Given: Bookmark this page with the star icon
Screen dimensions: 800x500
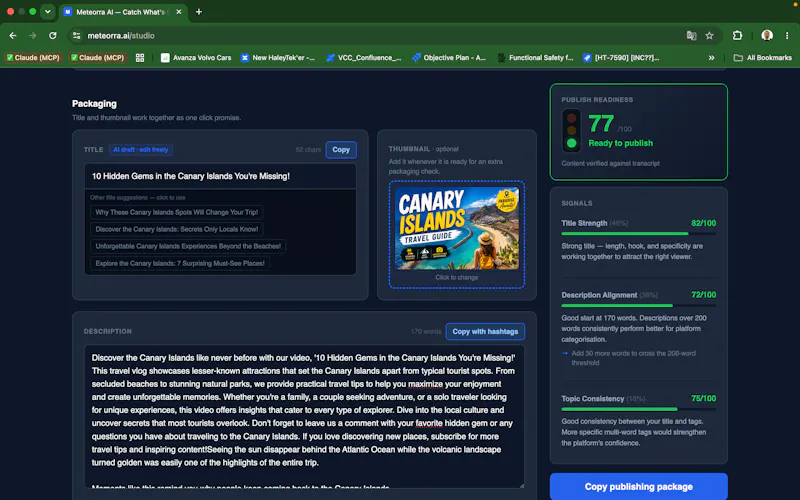Looking at the screenshot, I should click(x=709, y=36).
